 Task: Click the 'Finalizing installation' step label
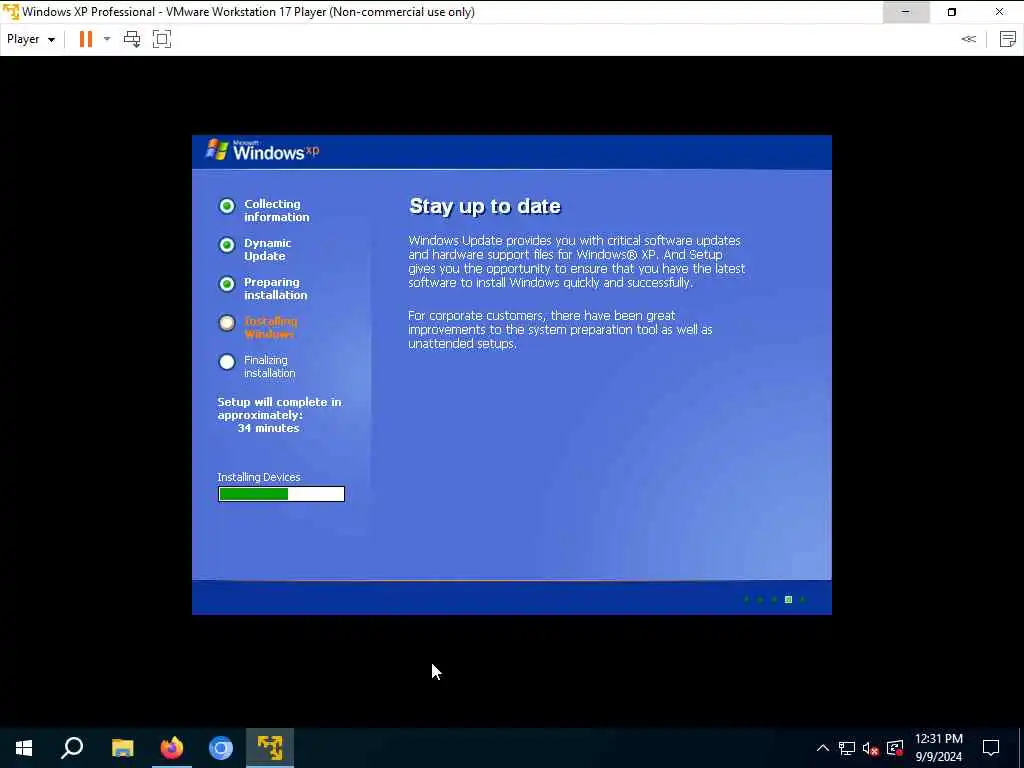coord(270,366)
